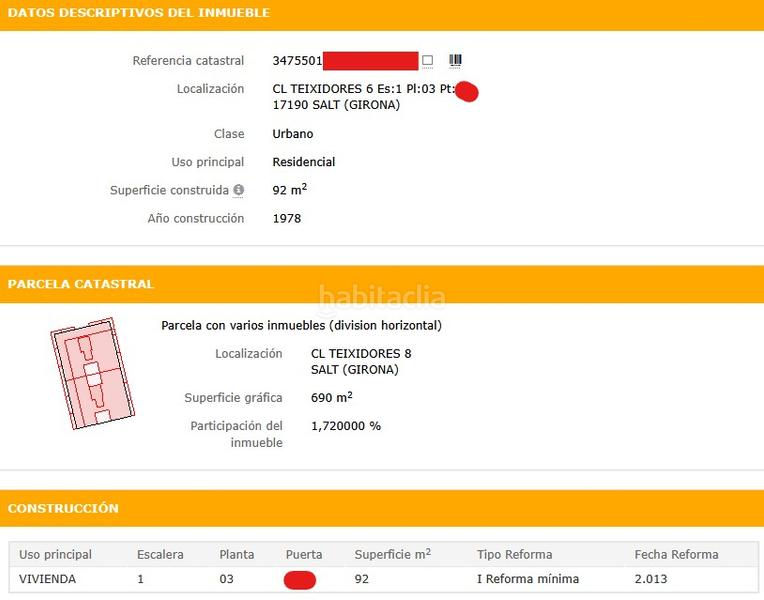Click the I Reforma mínima cell
The height and width of the screenshot is (600, 764).
click(x=527, y=579)
